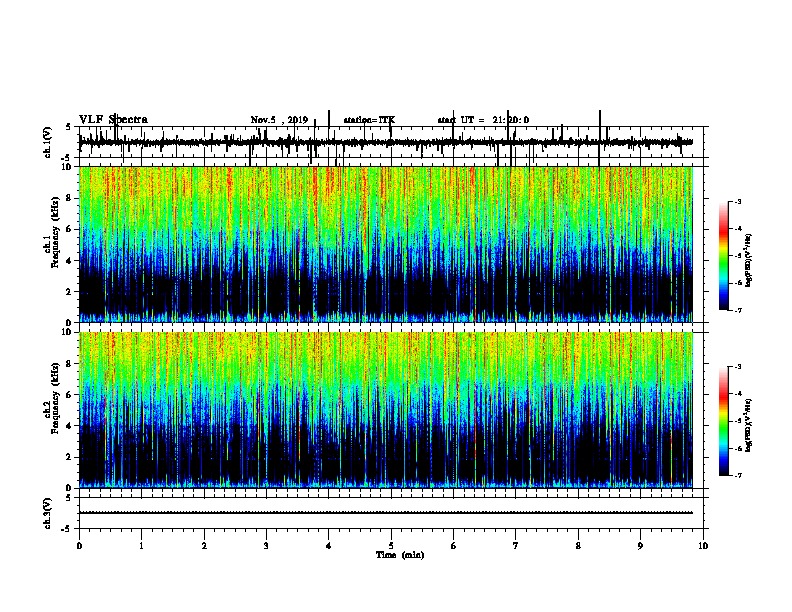792x612 pixels.
Task: Click the ch.1 color bar "-3" label
Action: pyautogui.click(x=737, y=201)
